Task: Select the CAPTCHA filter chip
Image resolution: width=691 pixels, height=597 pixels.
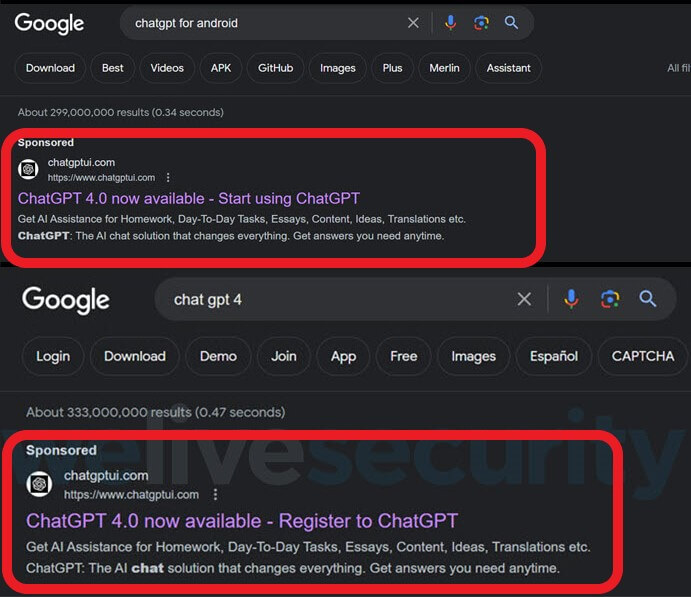Action: click(x=643, y=356)
